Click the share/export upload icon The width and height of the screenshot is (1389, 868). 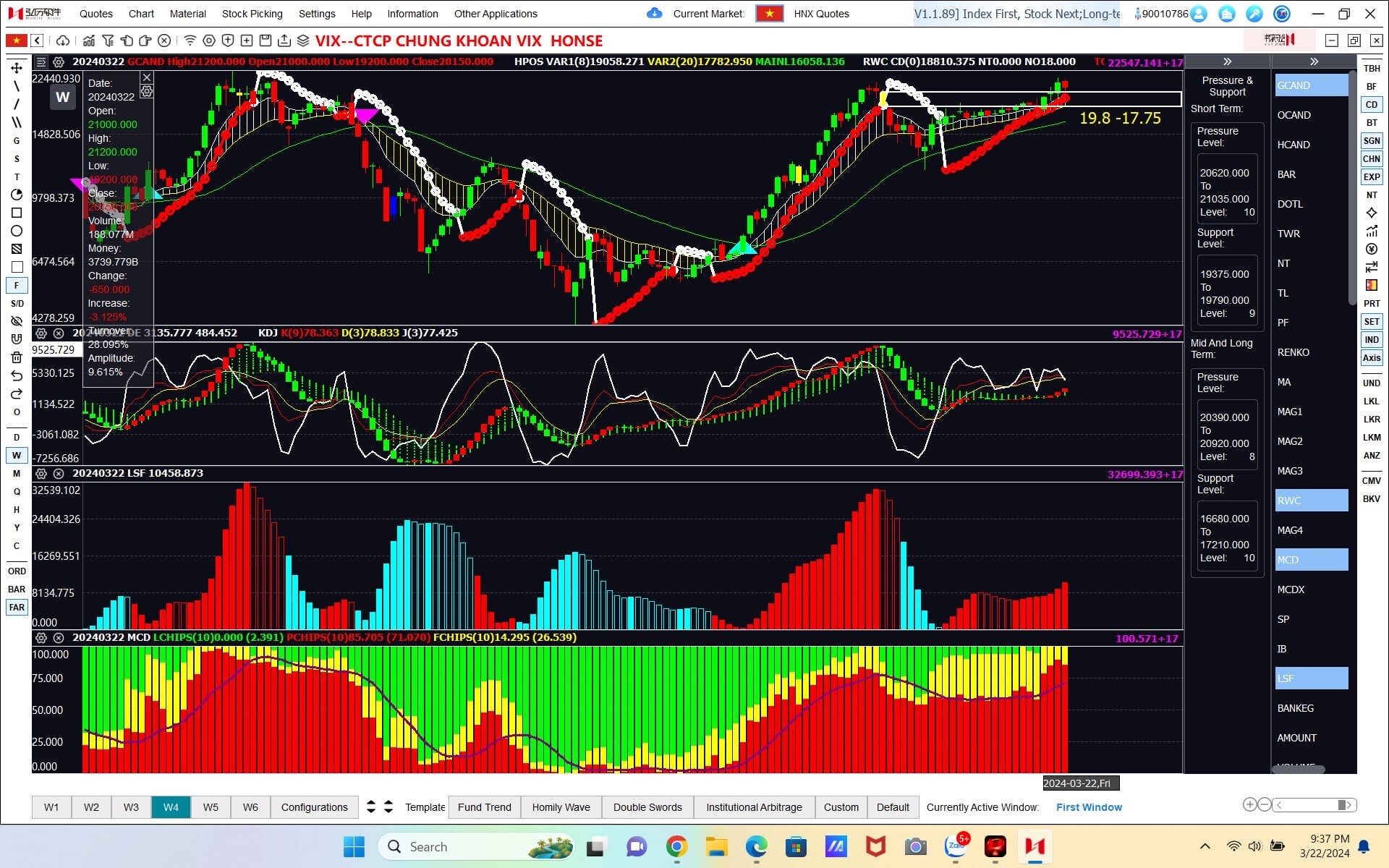[284, 41]
